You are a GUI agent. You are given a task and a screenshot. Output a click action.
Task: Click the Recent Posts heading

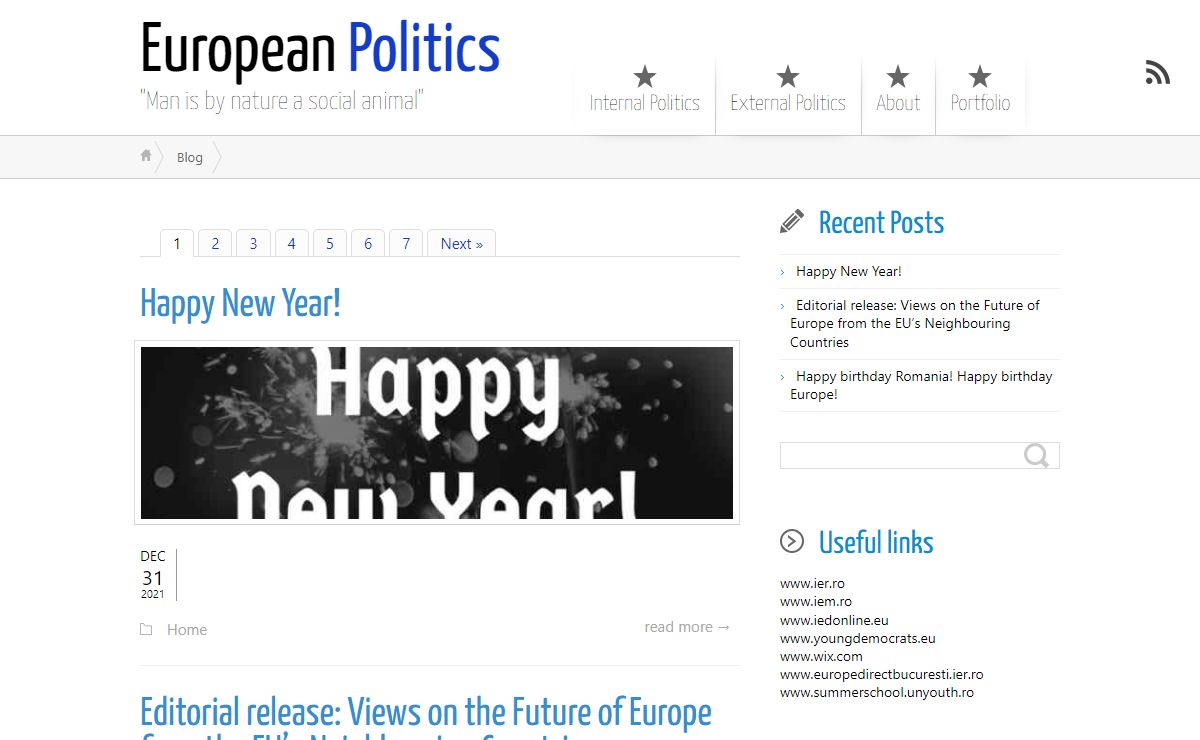(x=881, y=222)
